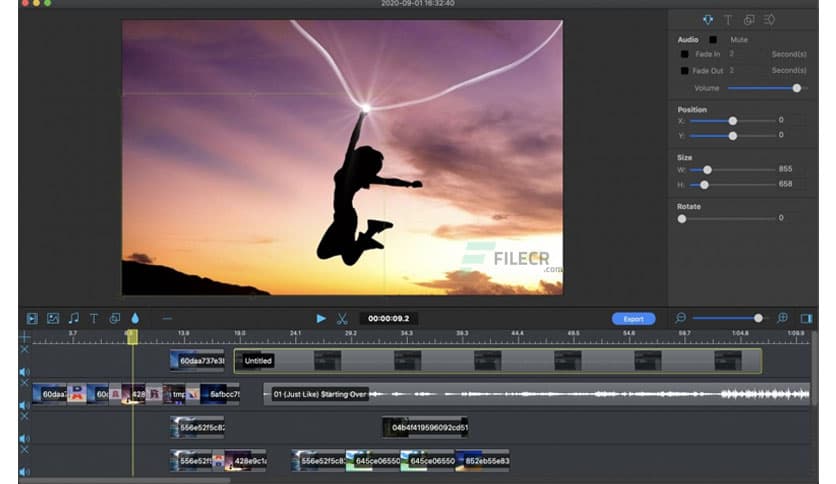Select the 60daa737e3 clip on the first track
The height and width of the screenshot is (484, 836).
[197, 361]
